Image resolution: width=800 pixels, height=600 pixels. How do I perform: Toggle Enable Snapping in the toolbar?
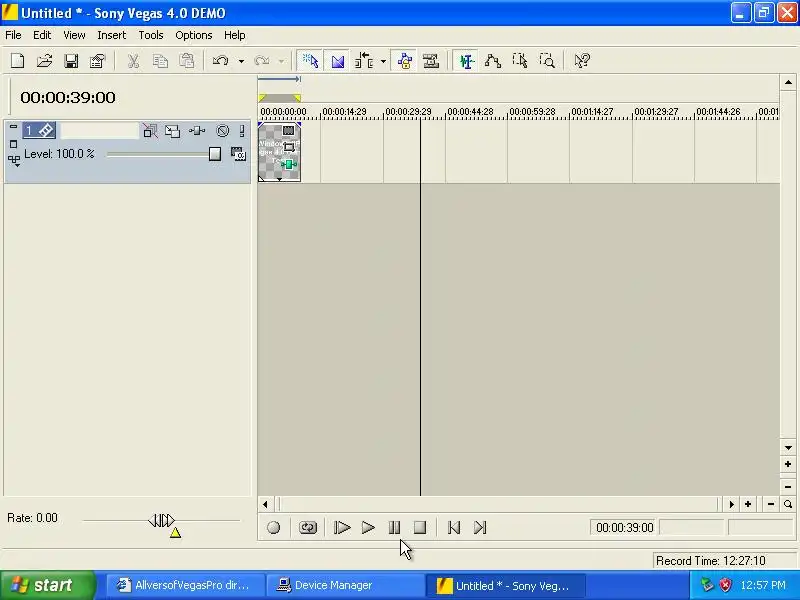pos(310,61)
